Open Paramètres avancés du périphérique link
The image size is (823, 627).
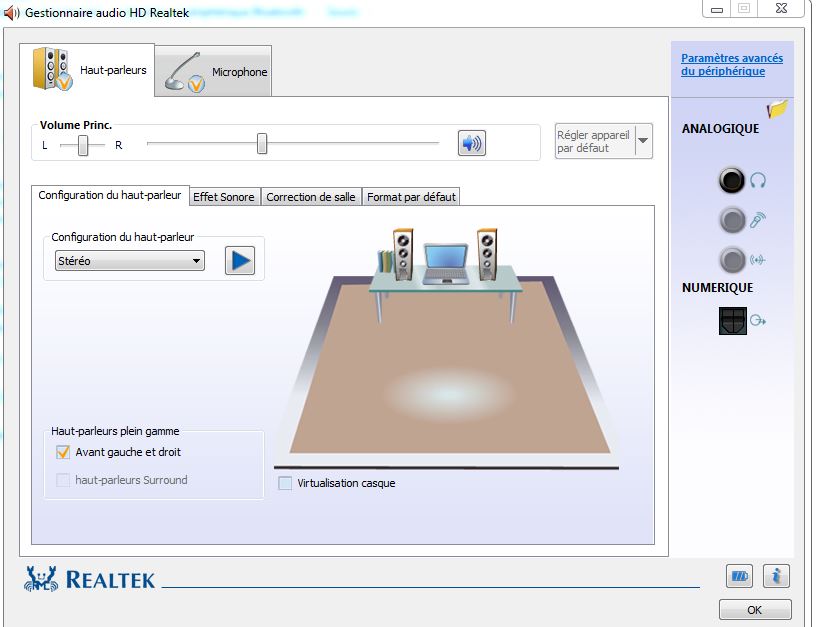[732, 65]
